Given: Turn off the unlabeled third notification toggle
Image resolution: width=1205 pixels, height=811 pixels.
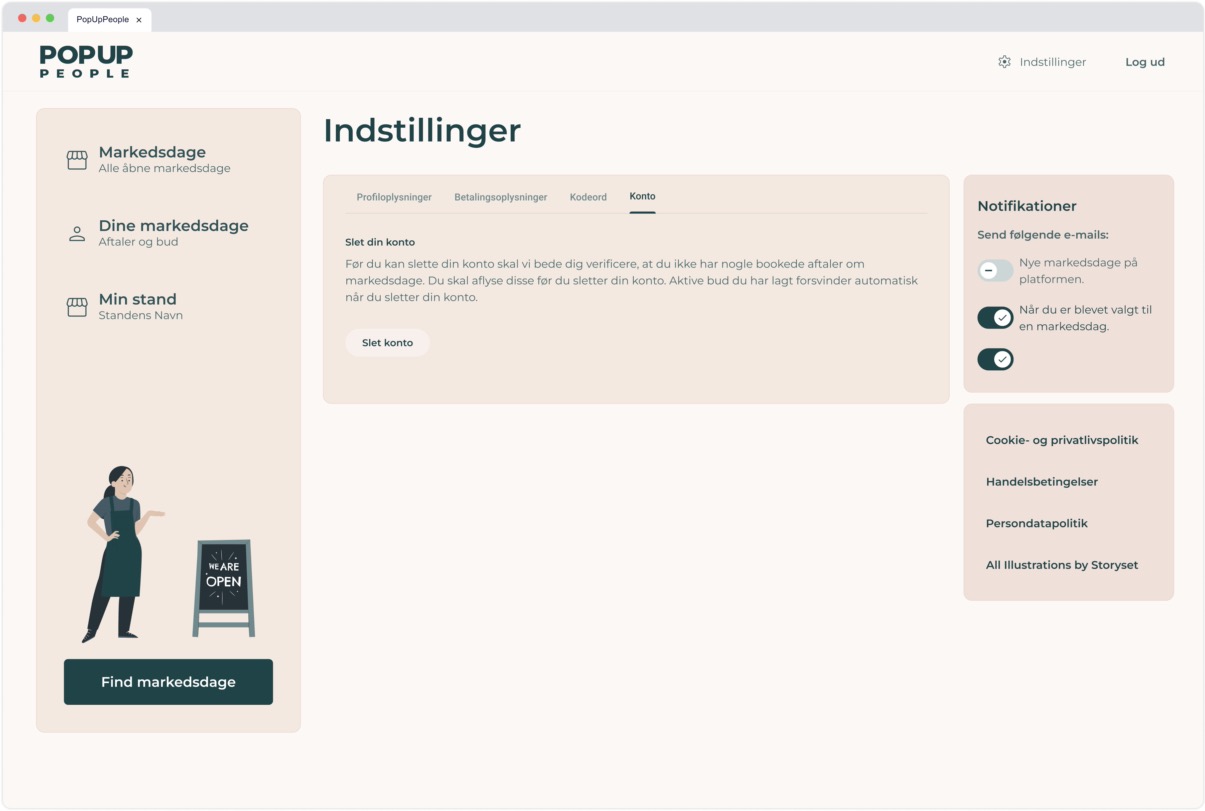Looking at the screenshot, I should tap(995, 359).
